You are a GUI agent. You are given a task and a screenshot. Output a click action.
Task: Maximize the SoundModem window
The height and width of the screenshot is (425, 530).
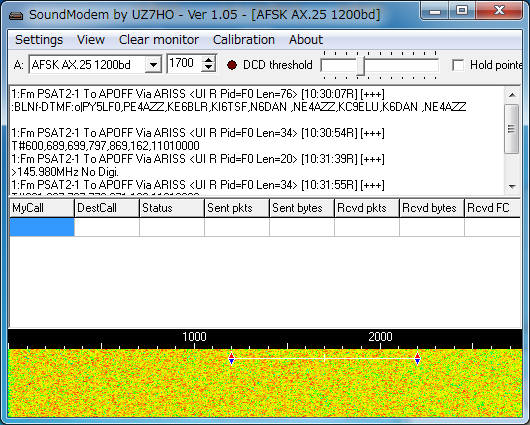(462, 10)
